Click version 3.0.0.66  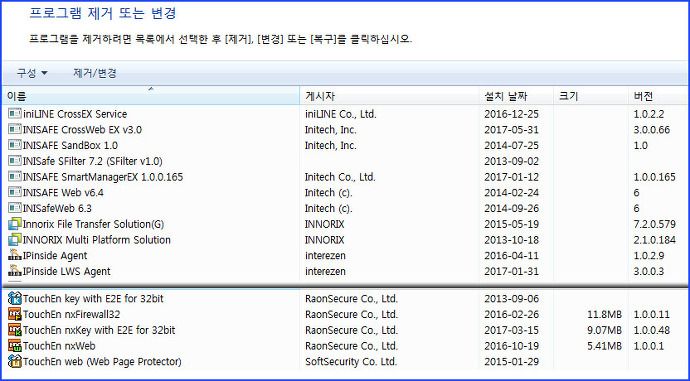[x=652, y=130]
